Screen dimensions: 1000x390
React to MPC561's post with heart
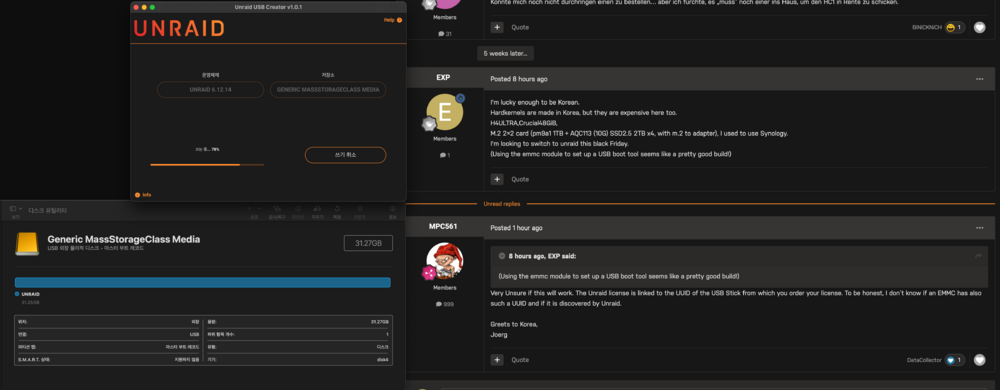coord(980,360)
